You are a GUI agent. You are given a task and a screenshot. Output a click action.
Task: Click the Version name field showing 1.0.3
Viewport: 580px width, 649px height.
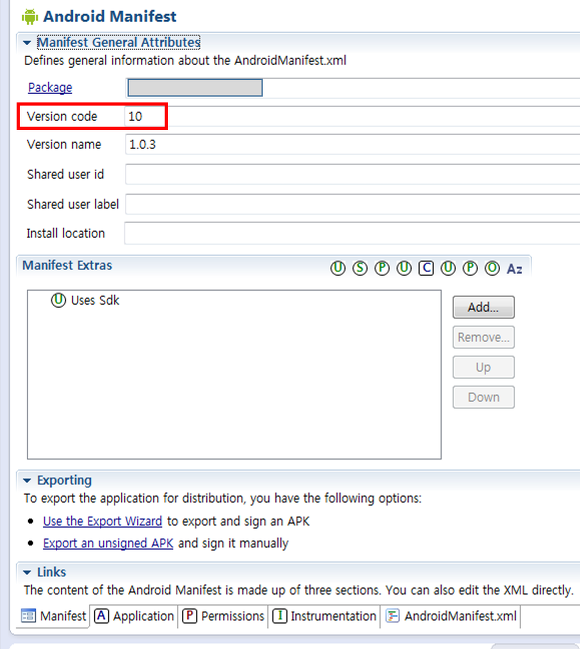point(353,144)
